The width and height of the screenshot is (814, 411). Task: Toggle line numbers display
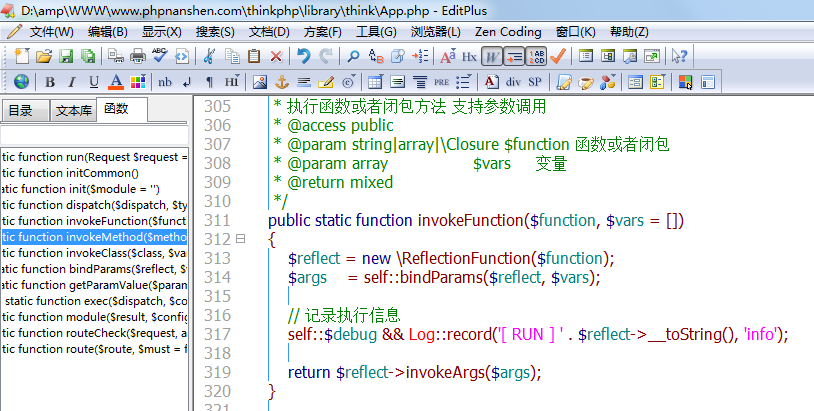[x=536, y=56]
